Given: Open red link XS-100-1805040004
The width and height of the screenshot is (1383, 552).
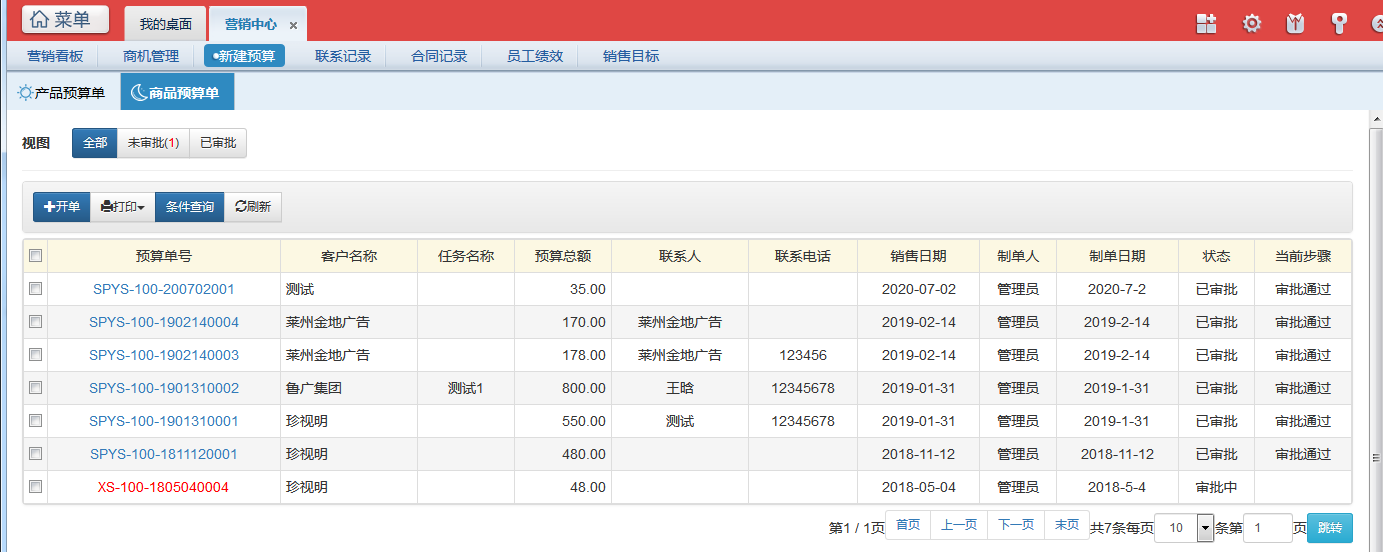Looking at the screenshot, I should point(164,487).
